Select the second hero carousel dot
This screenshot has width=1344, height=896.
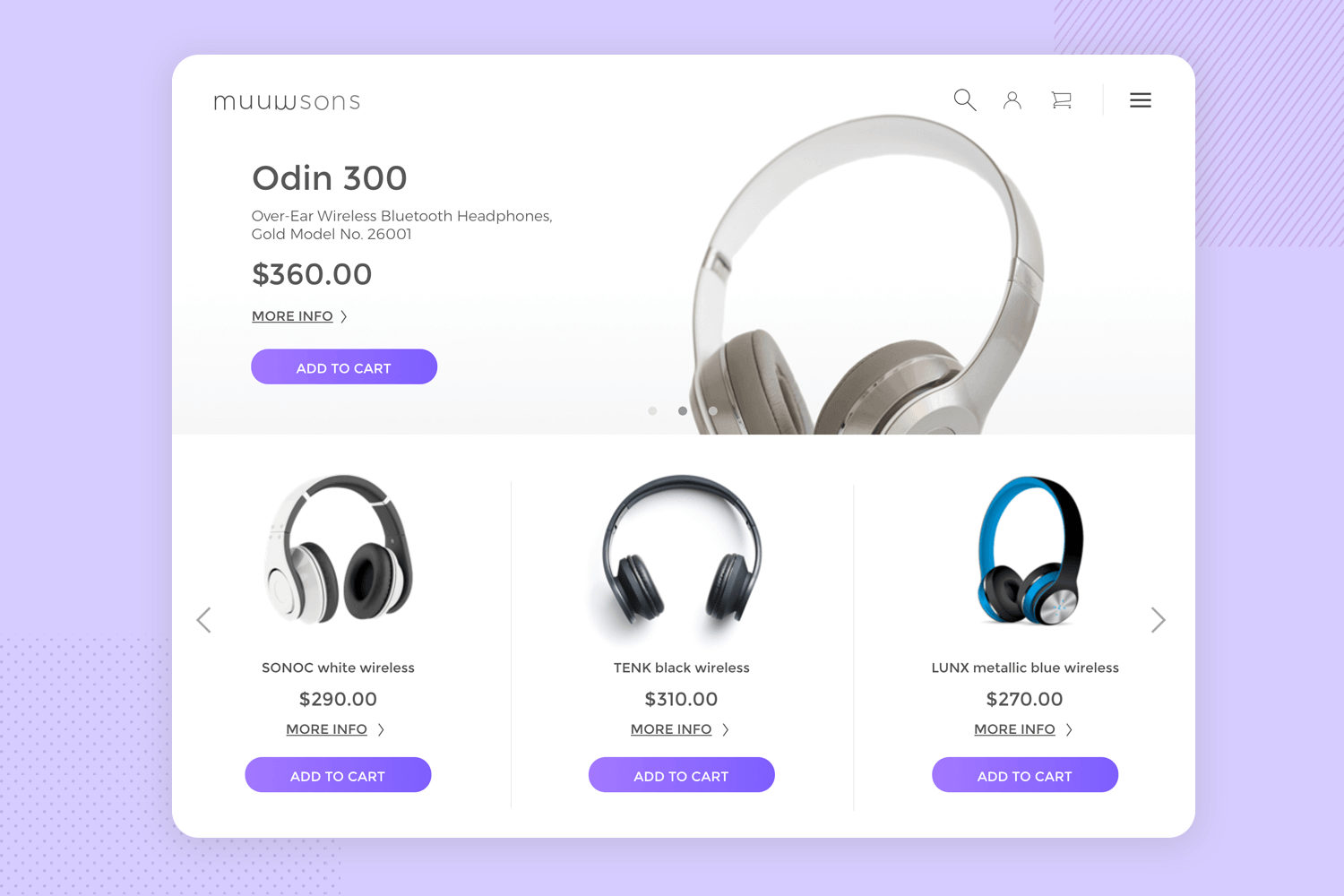(x=683, y=411)
